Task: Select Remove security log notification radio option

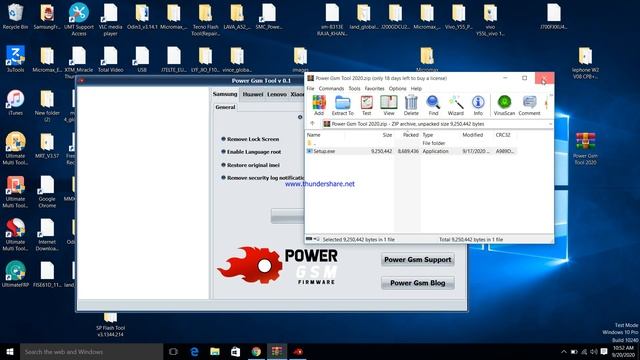Action: (223, 178)
